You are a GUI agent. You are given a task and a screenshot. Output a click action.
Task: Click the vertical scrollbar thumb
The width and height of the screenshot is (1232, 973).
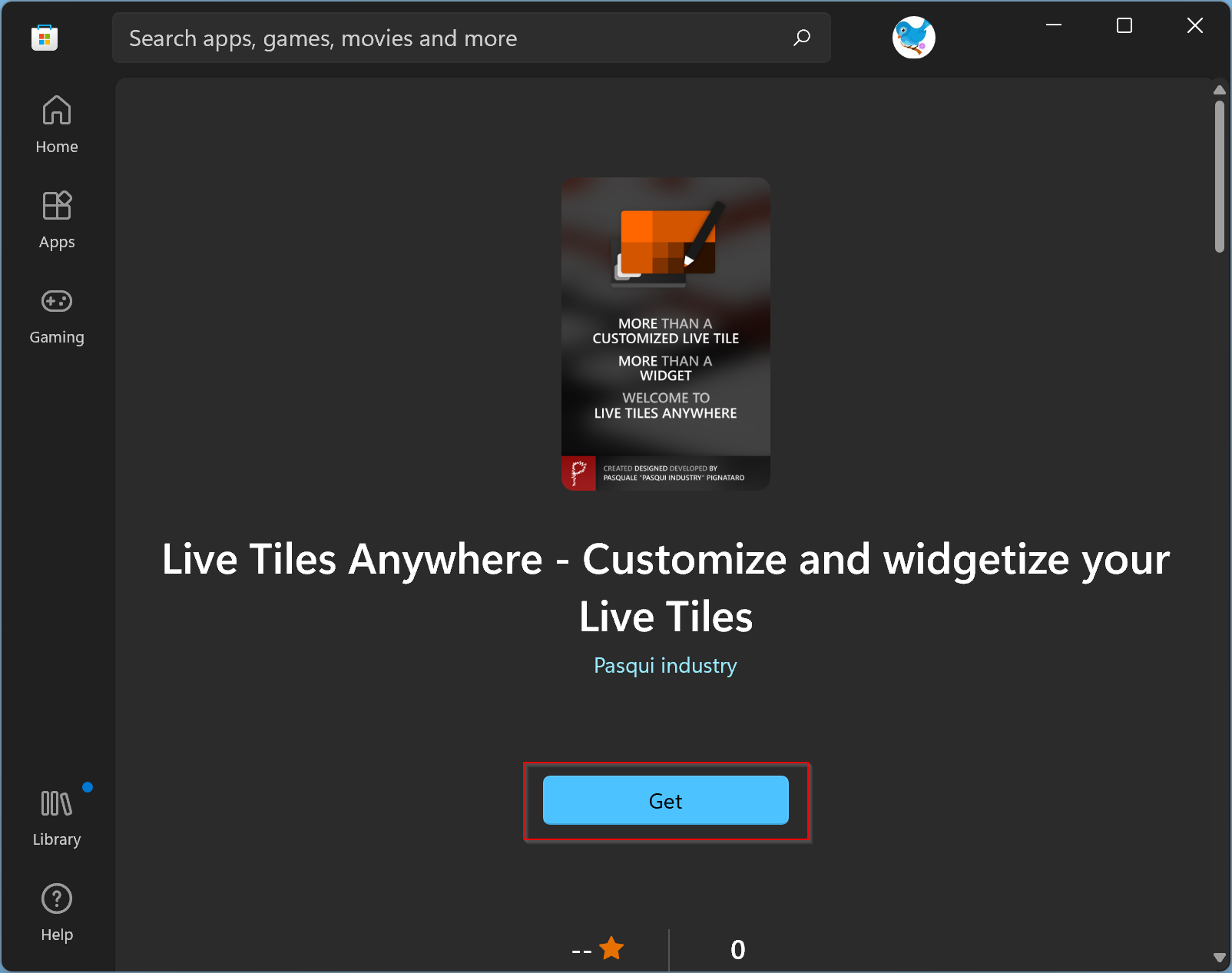point(1219,176)
